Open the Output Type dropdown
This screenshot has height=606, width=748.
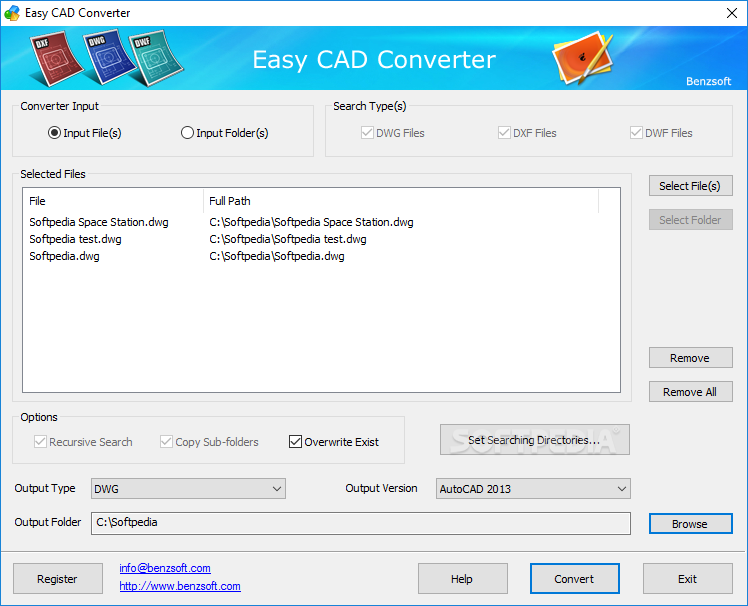(x=188, y=489)
